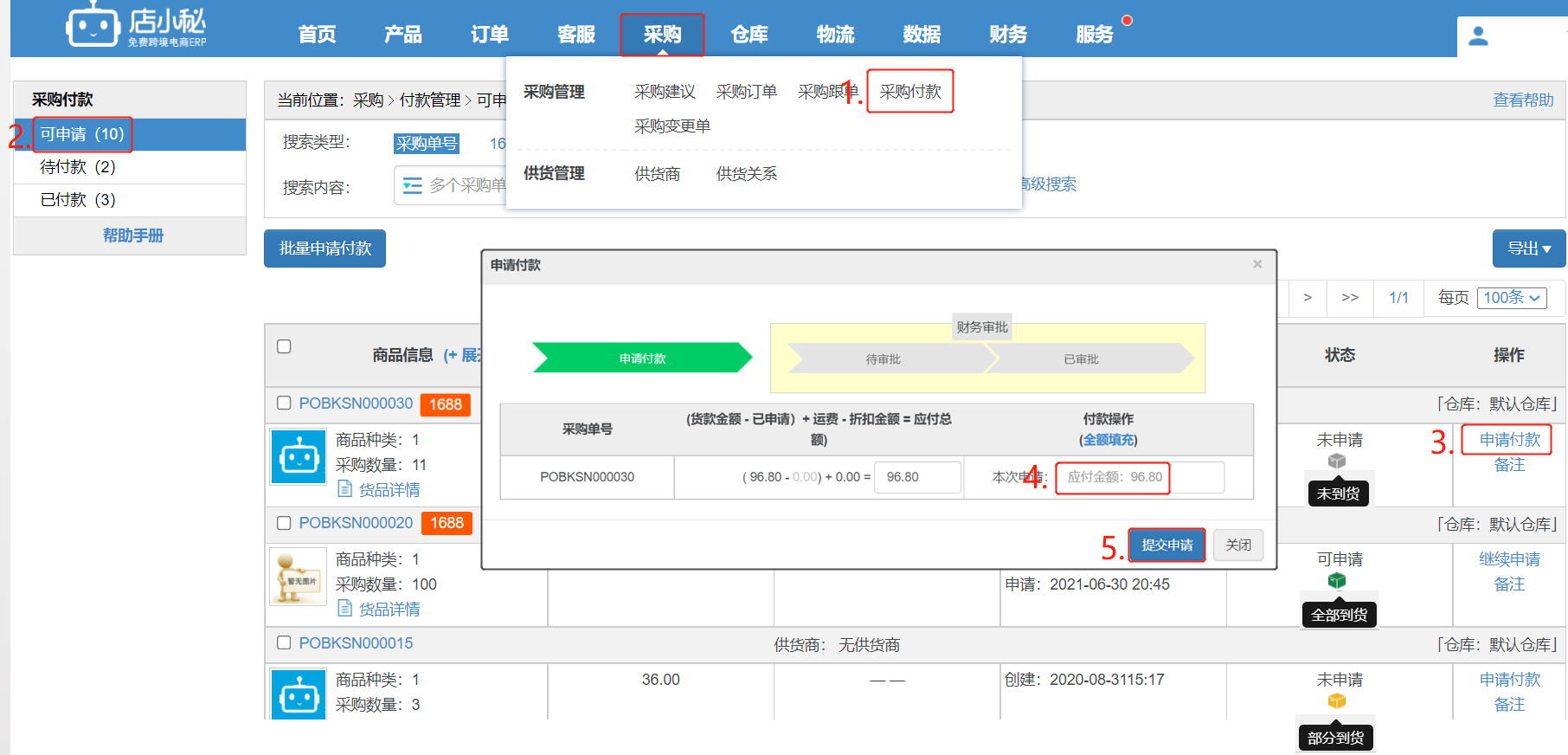1568x755 pixels.
Task: Open the 仓库 menu
Action: (x=749, y=35)
